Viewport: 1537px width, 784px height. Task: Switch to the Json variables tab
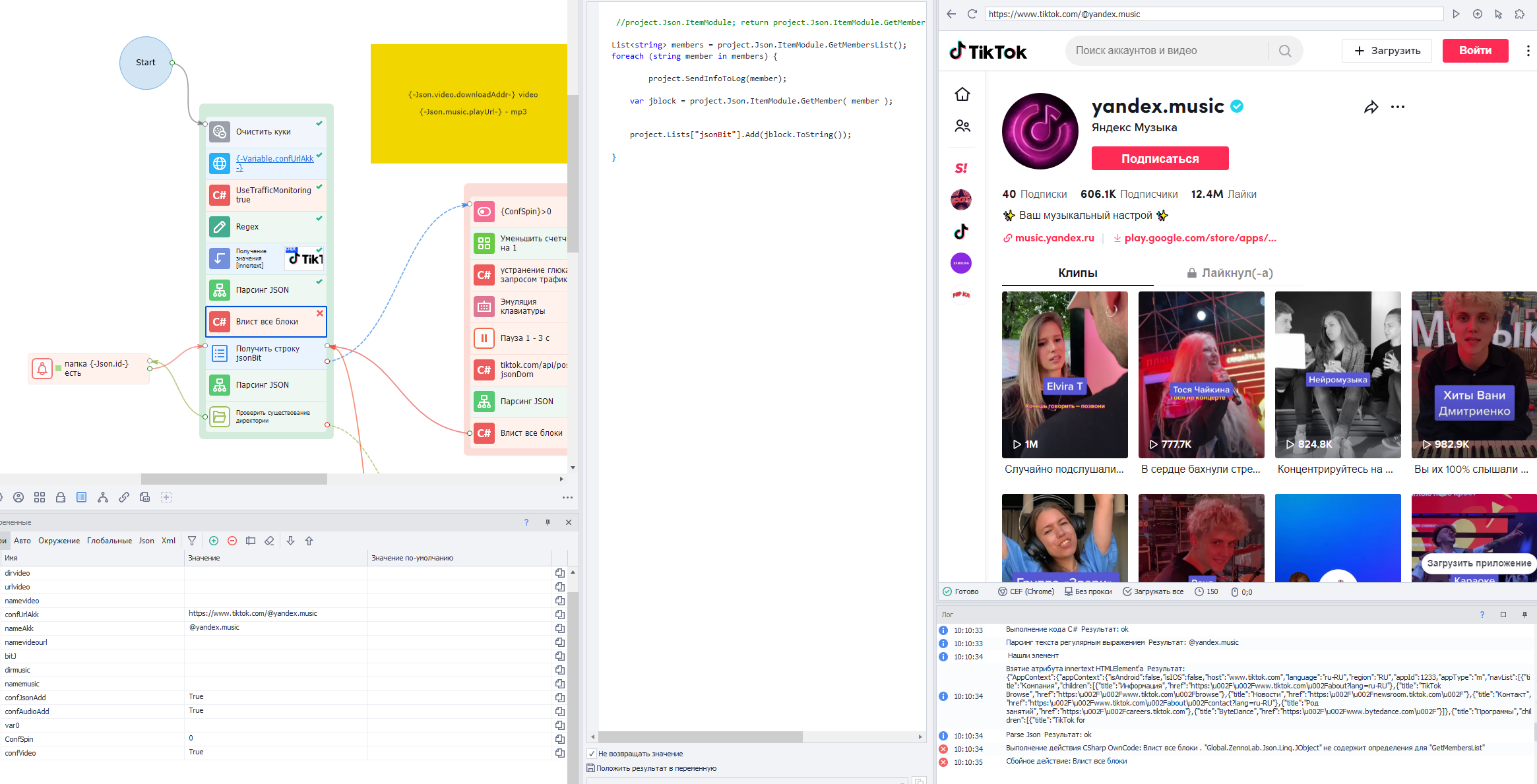click(x=146, y=541)
